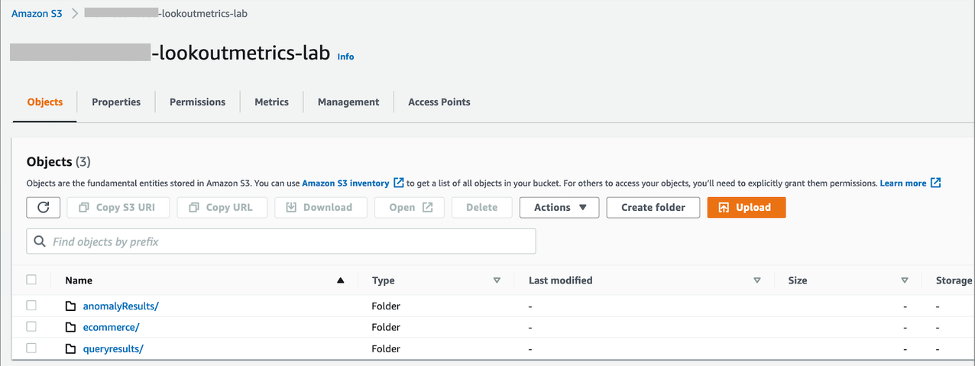Click the external link icon next to Learn more
Screen dimensions: 977x366
pyautogui.click(x=935, y=183)
